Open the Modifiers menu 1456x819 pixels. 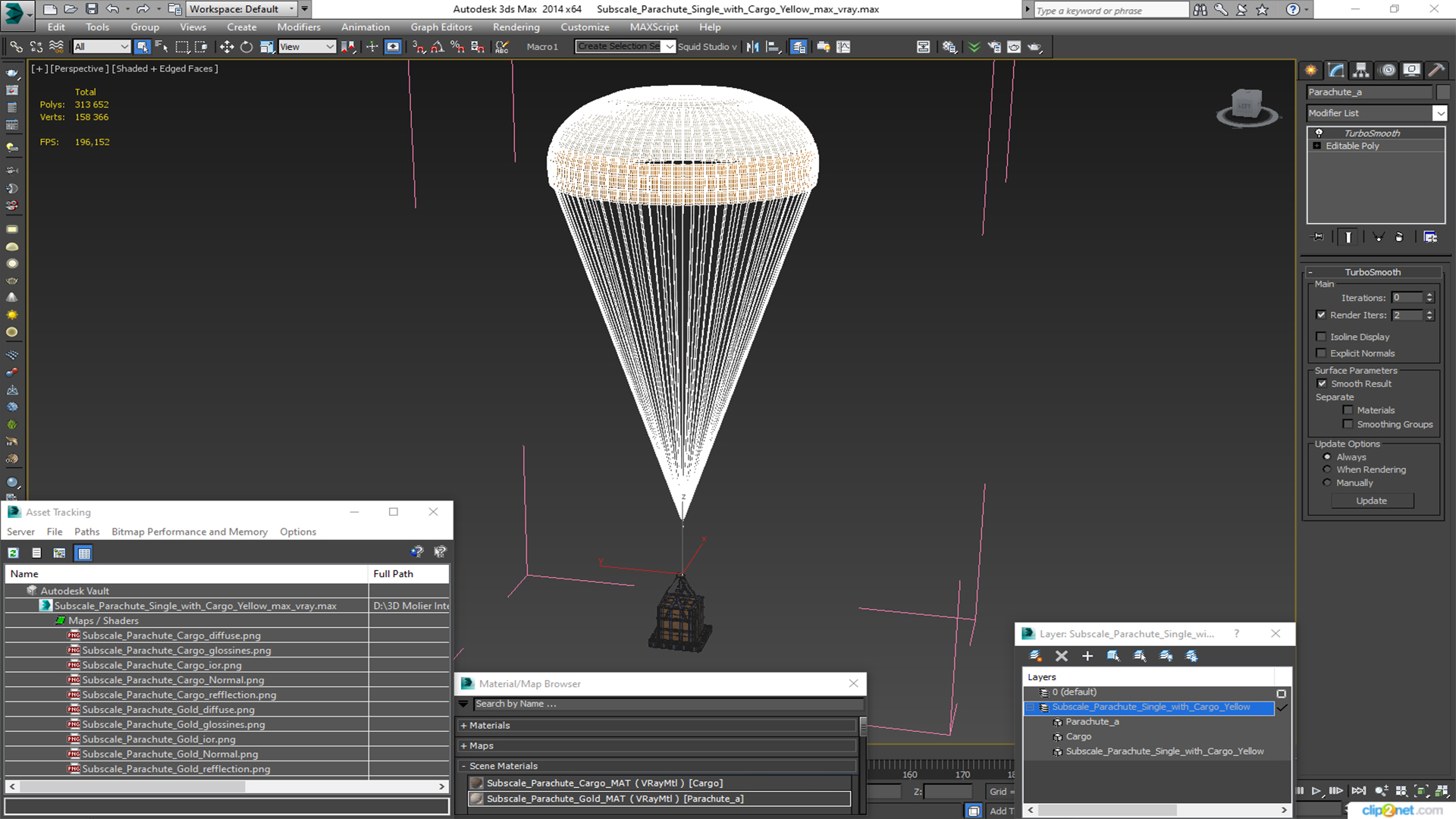coord(298,27)
